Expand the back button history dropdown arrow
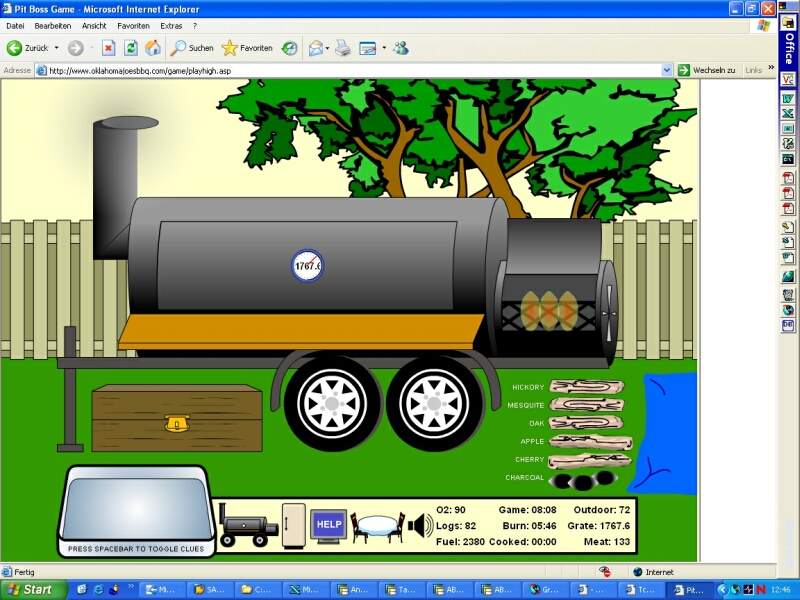This screenshot has width=800, height=600. click(57, 48)
